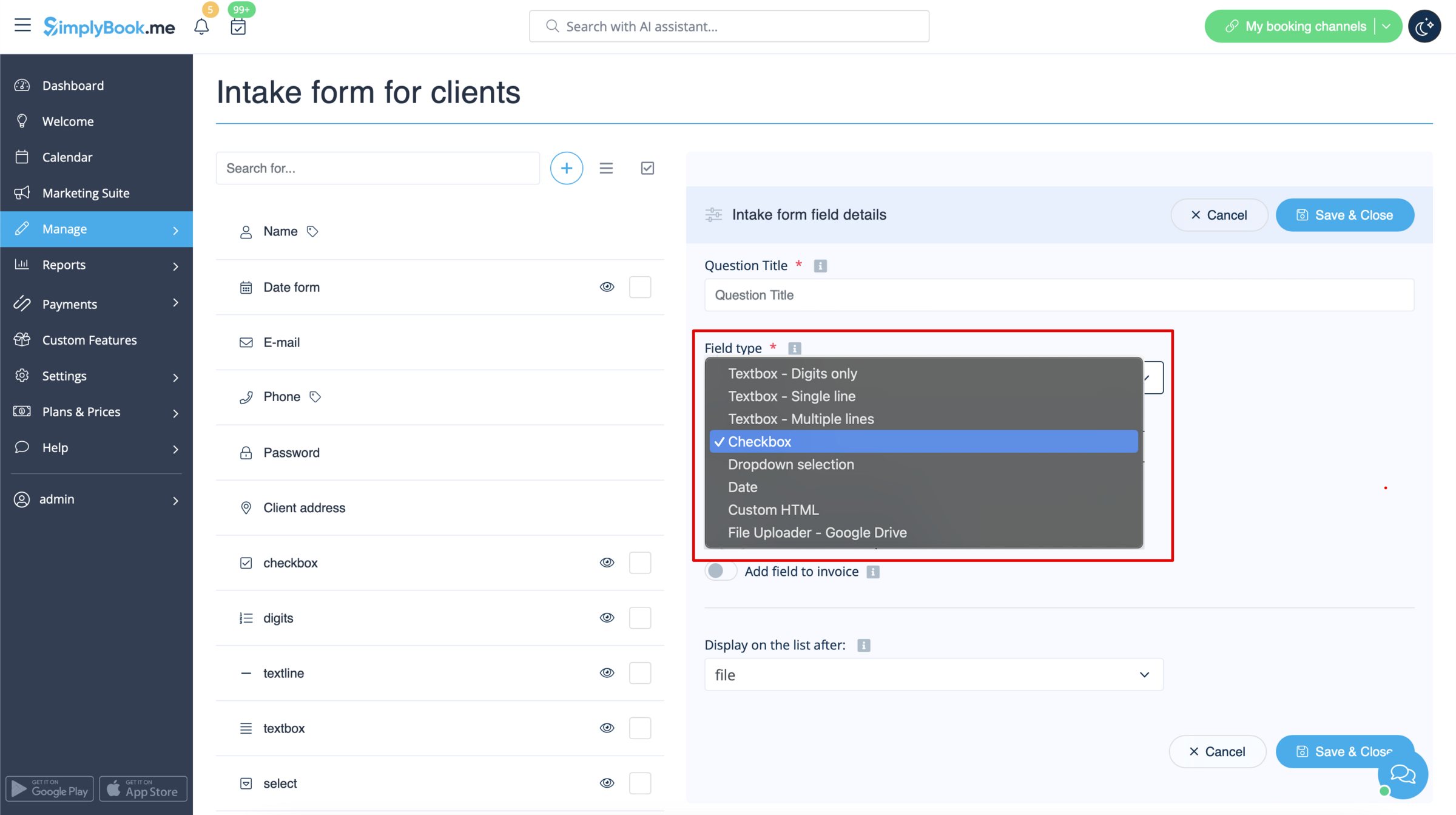Open the Display on the list after dropdown

pos(933,674)
